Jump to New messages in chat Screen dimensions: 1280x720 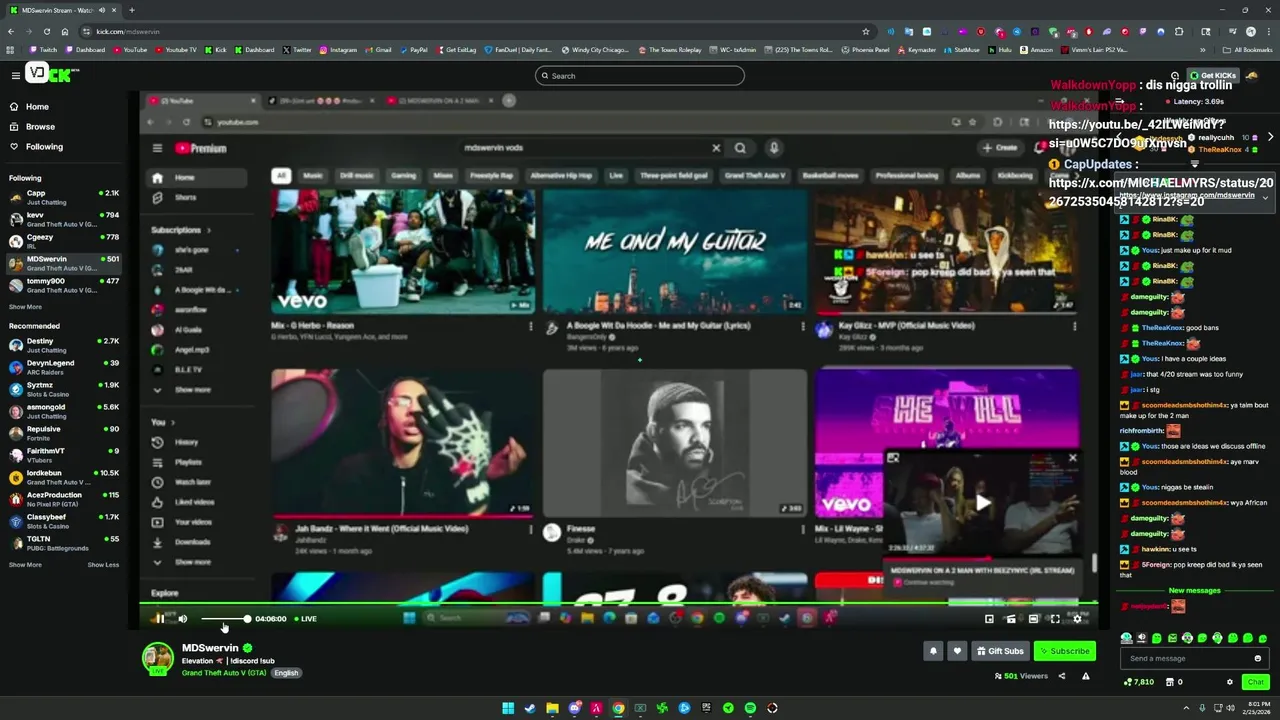1195,591
